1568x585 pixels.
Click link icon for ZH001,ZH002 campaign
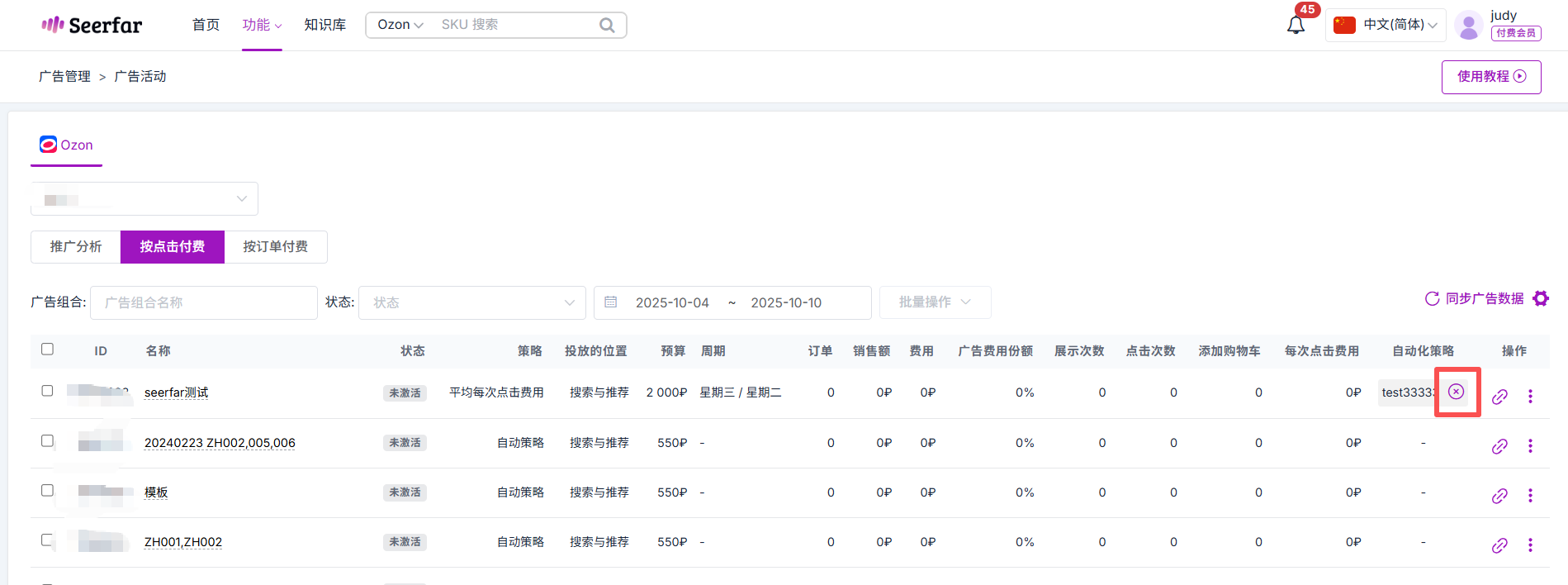pos(1499,545)
